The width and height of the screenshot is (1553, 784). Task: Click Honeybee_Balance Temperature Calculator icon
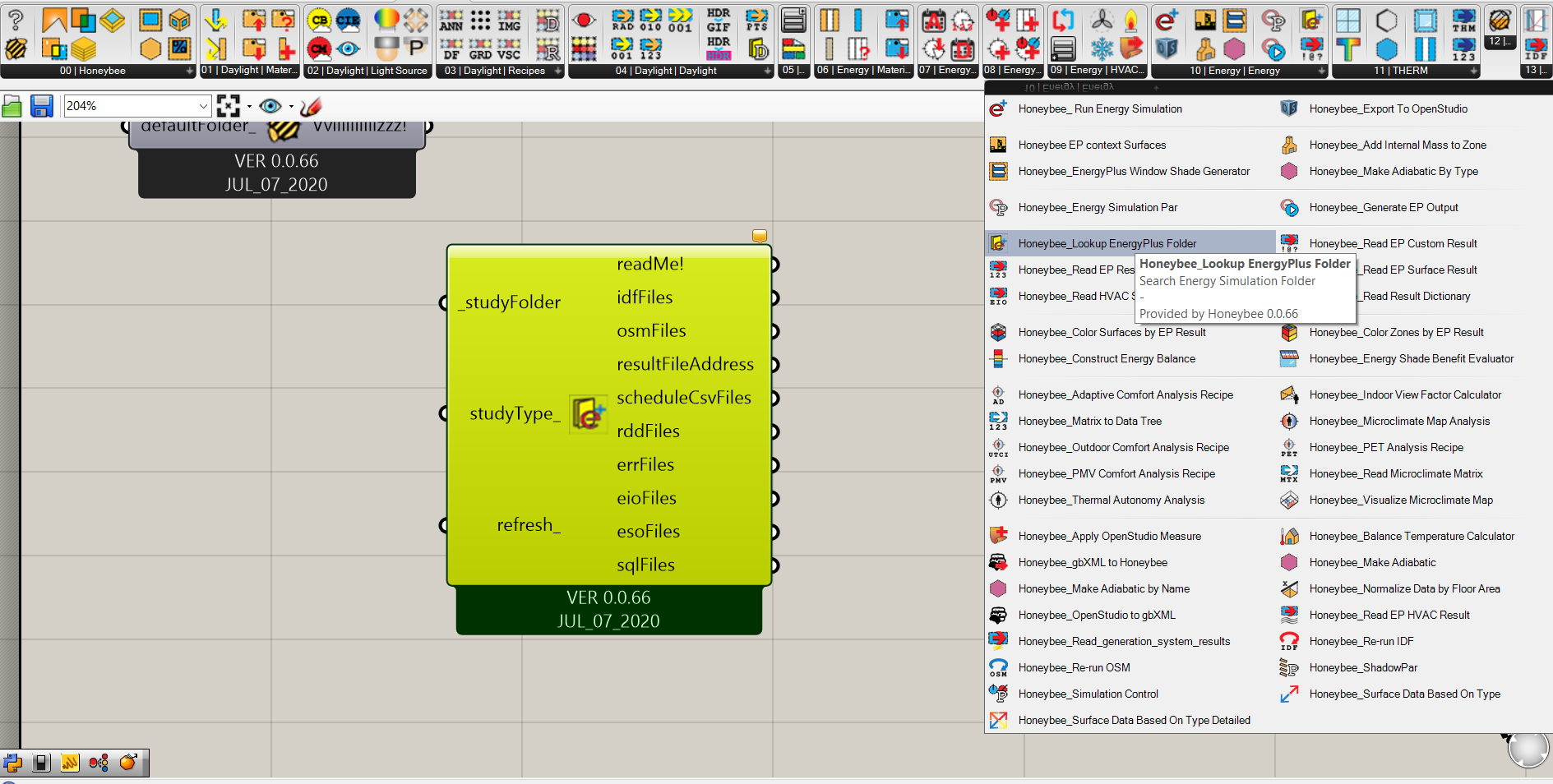(1289, 536)
